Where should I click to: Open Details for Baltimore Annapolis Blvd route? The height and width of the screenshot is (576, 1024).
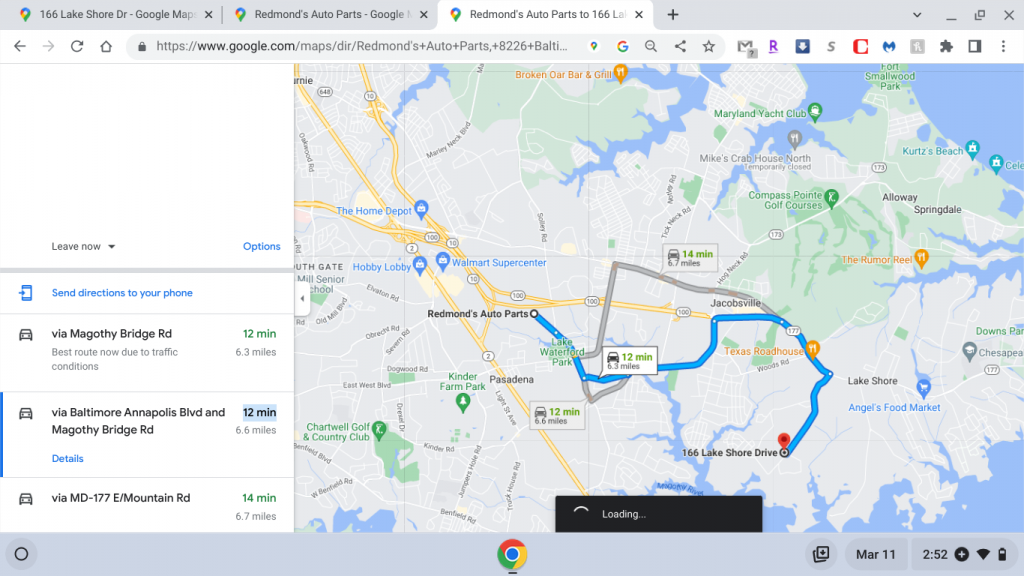click(x=67, y=458)
